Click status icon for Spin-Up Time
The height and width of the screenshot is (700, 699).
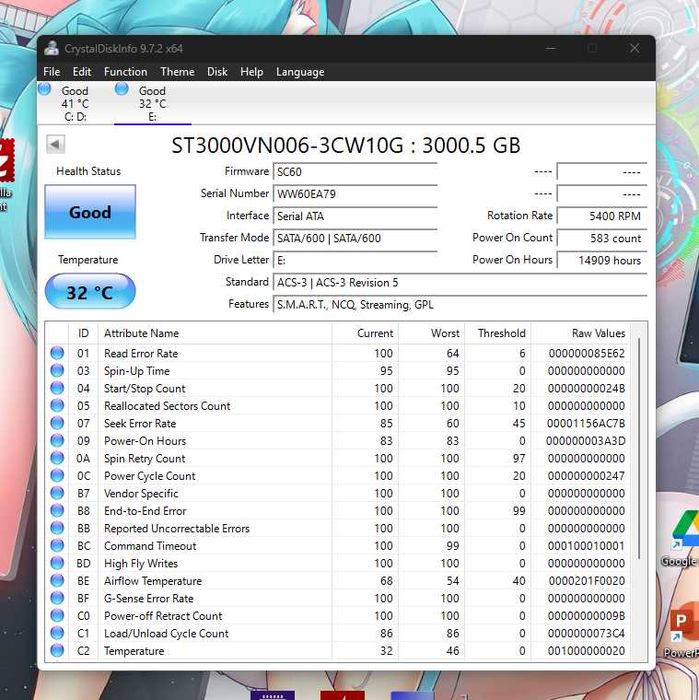[x=57, y=371]
